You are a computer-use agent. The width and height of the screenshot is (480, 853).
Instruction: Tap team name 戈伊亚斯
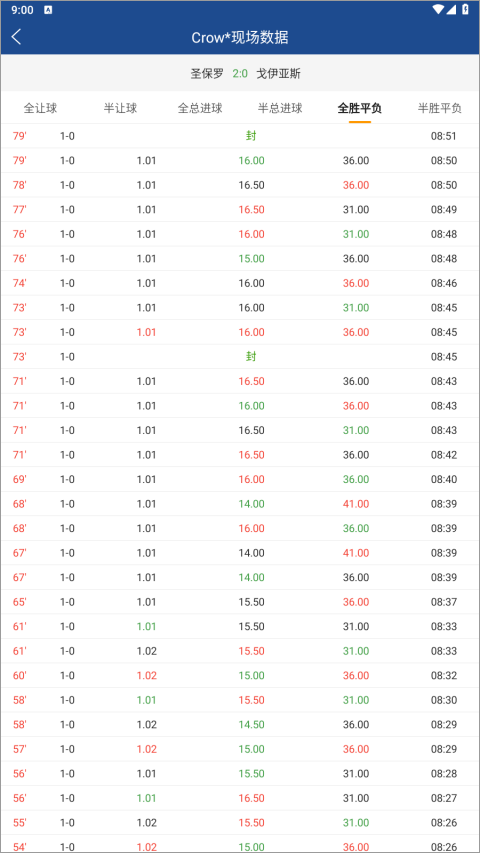278,73
